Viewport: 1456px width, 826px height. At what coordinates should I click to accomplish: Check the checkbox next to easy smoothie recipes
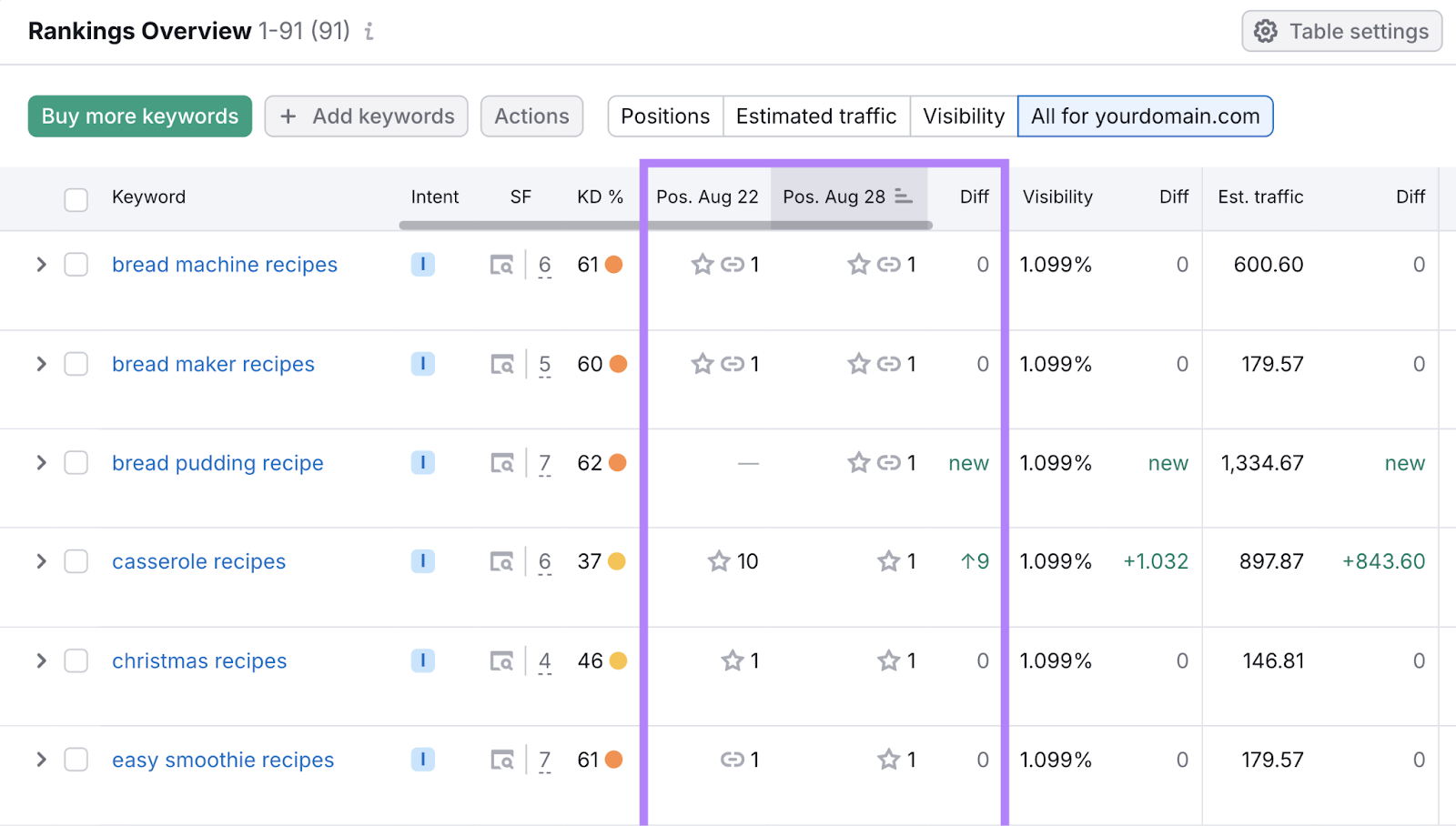click(x=76, y=759)
